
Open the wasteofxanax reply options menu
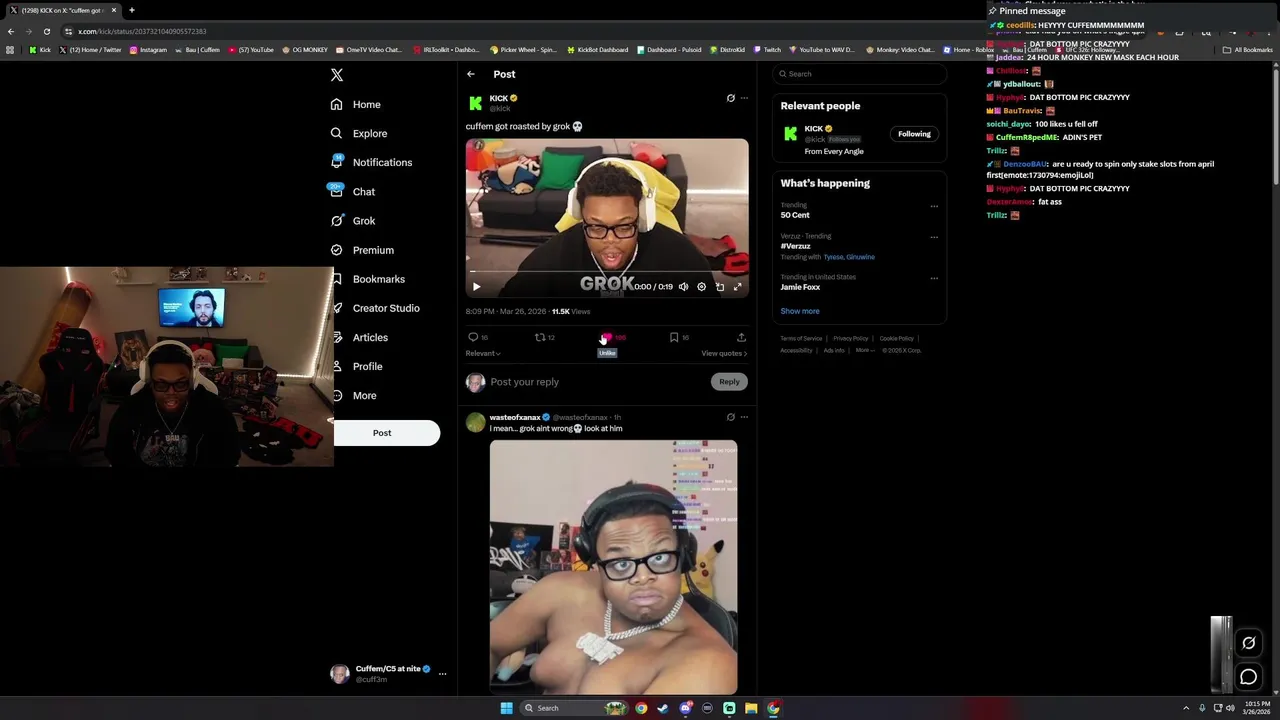point(743,417)
